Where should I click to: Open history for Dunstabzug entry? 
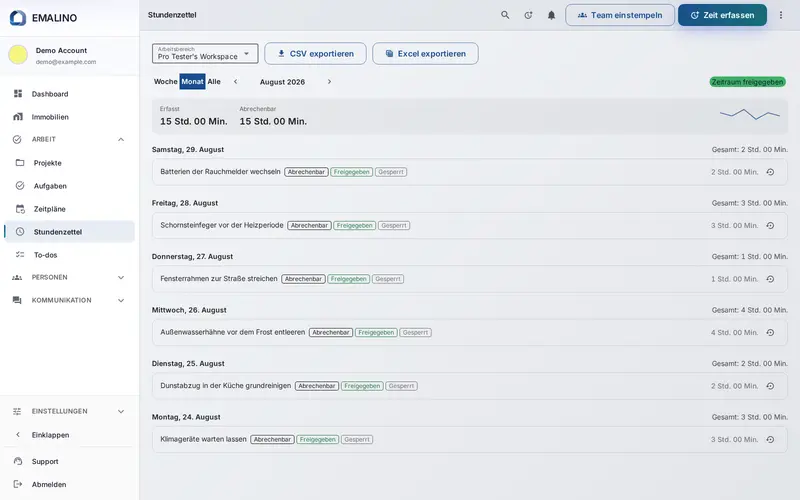[x=770, y=386]
